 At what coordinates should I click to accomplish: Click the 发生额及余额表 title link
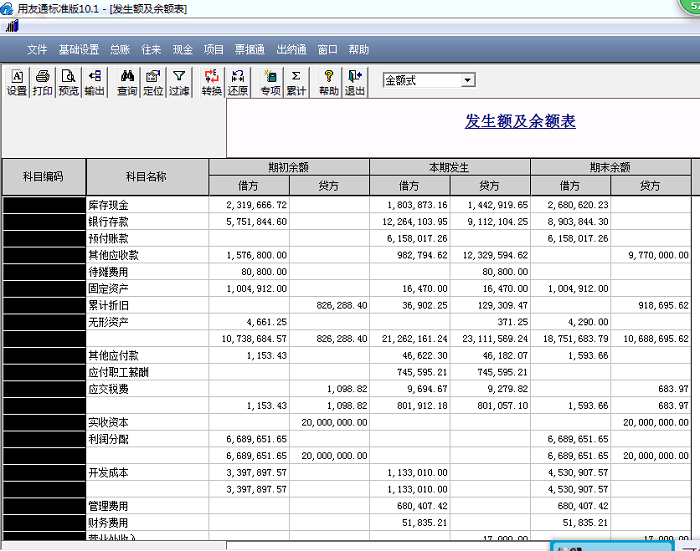pos(520,122)
